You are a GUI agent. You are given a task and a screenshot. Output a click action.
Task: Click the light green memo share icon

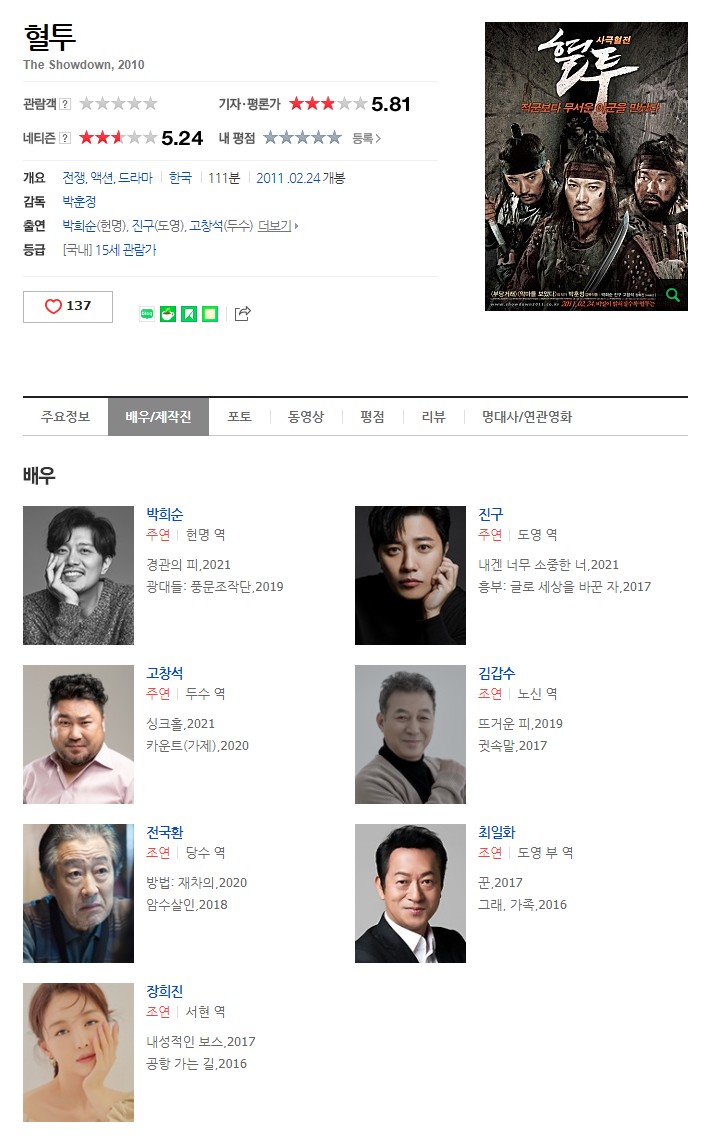pyautogui.click(x=210, y=314)
